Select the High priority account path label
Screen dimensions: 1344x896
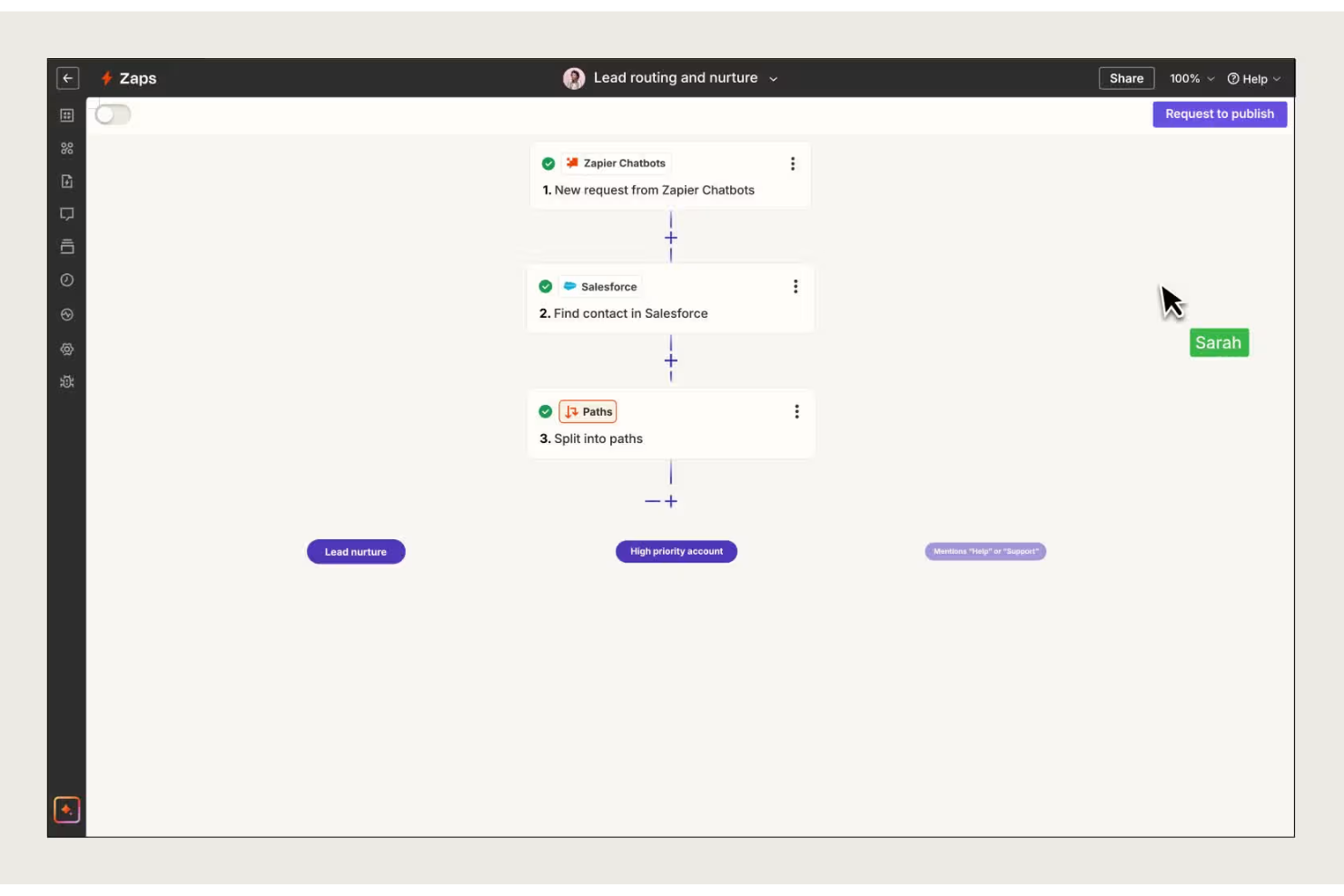click(676, 551)
